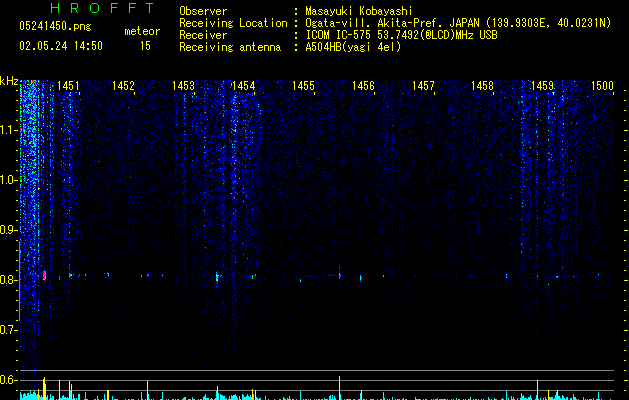629x400 pixels.
Task: Click the date stamp 02.05.24 14:50
Action: 61,46
